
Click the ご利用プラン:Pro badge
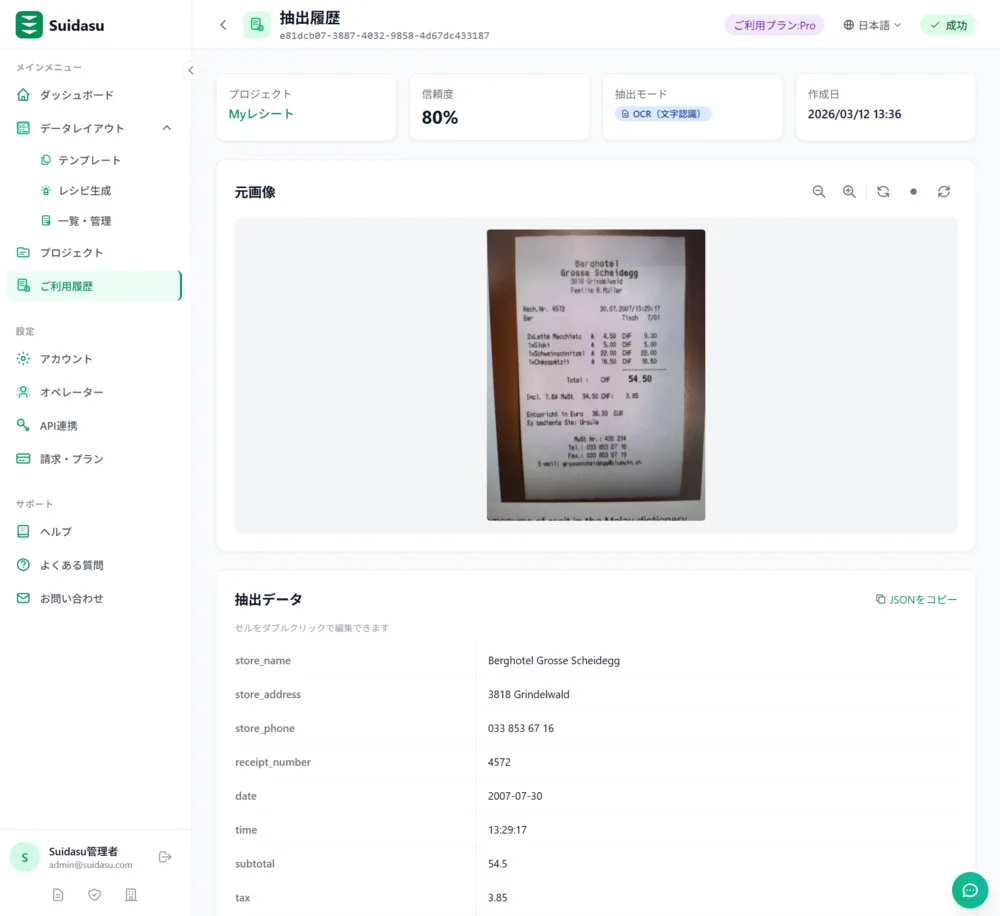774,26
